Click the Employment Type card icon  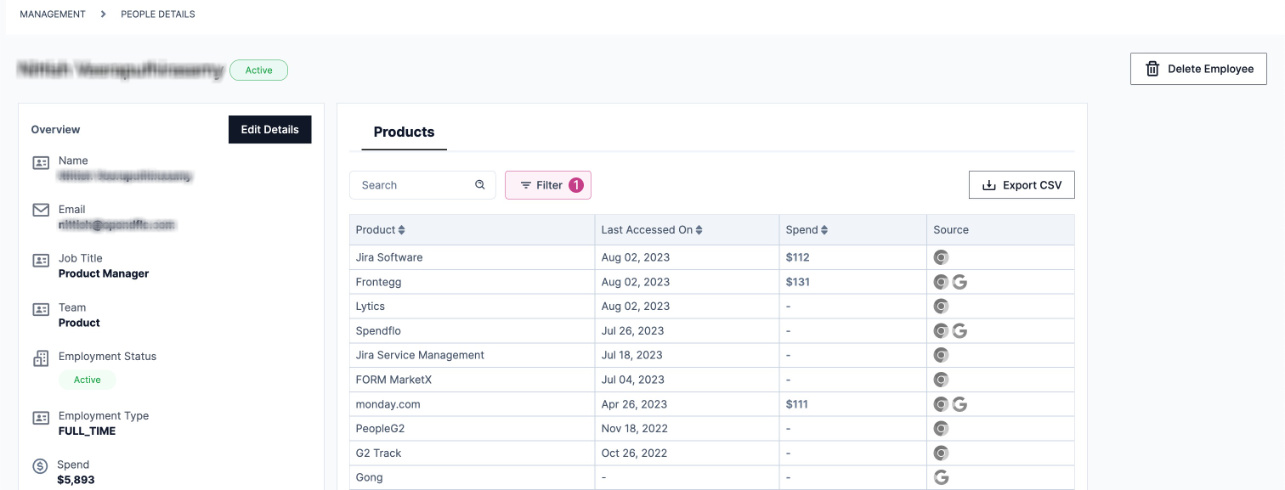point(41,418)
